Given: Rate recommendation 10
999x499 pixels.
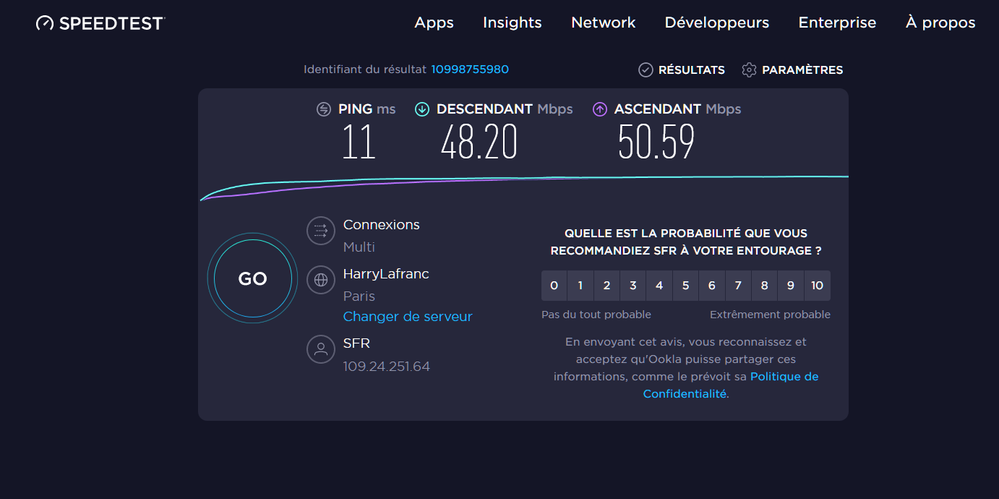Looking at the screenshot, I should (x=817, y=286).
